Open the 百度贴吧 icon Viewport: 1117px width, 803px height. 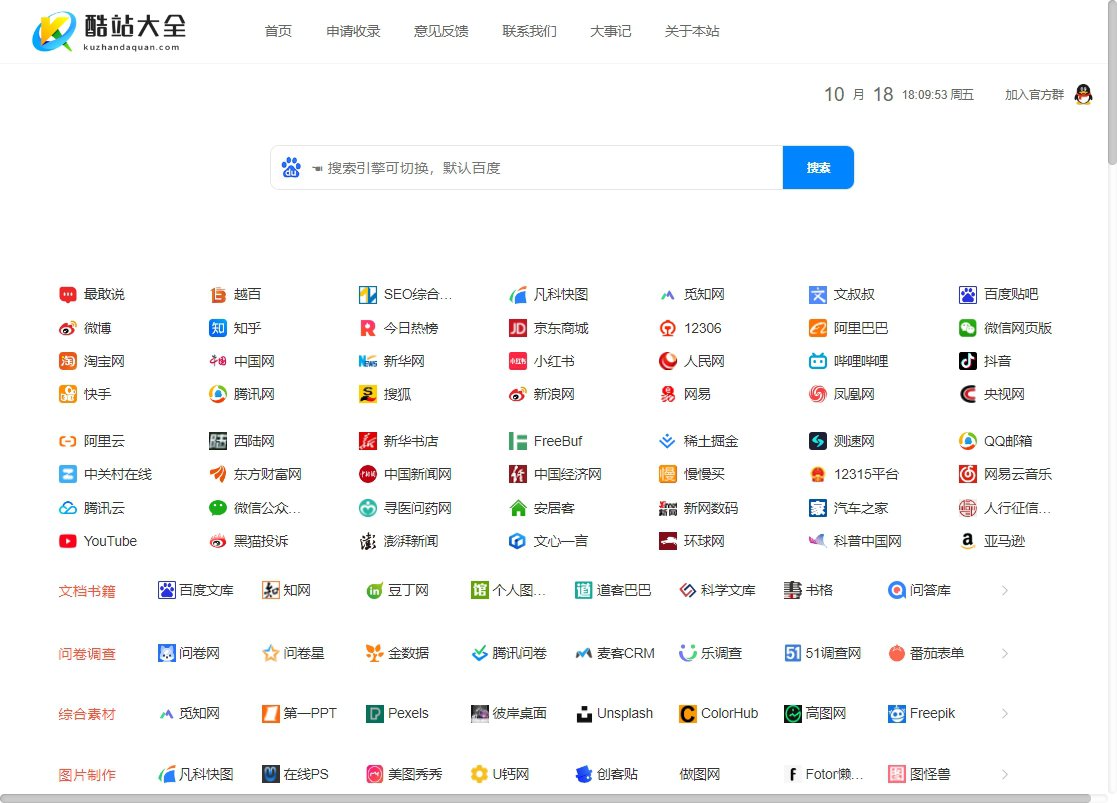point(967,295)
